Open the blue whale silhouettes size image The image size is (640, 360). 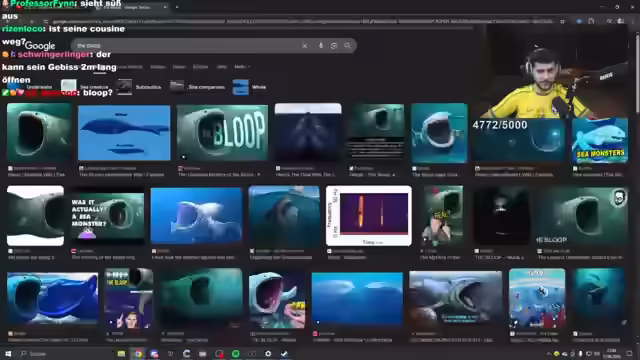pyautogui.click(x=124, y=133)
